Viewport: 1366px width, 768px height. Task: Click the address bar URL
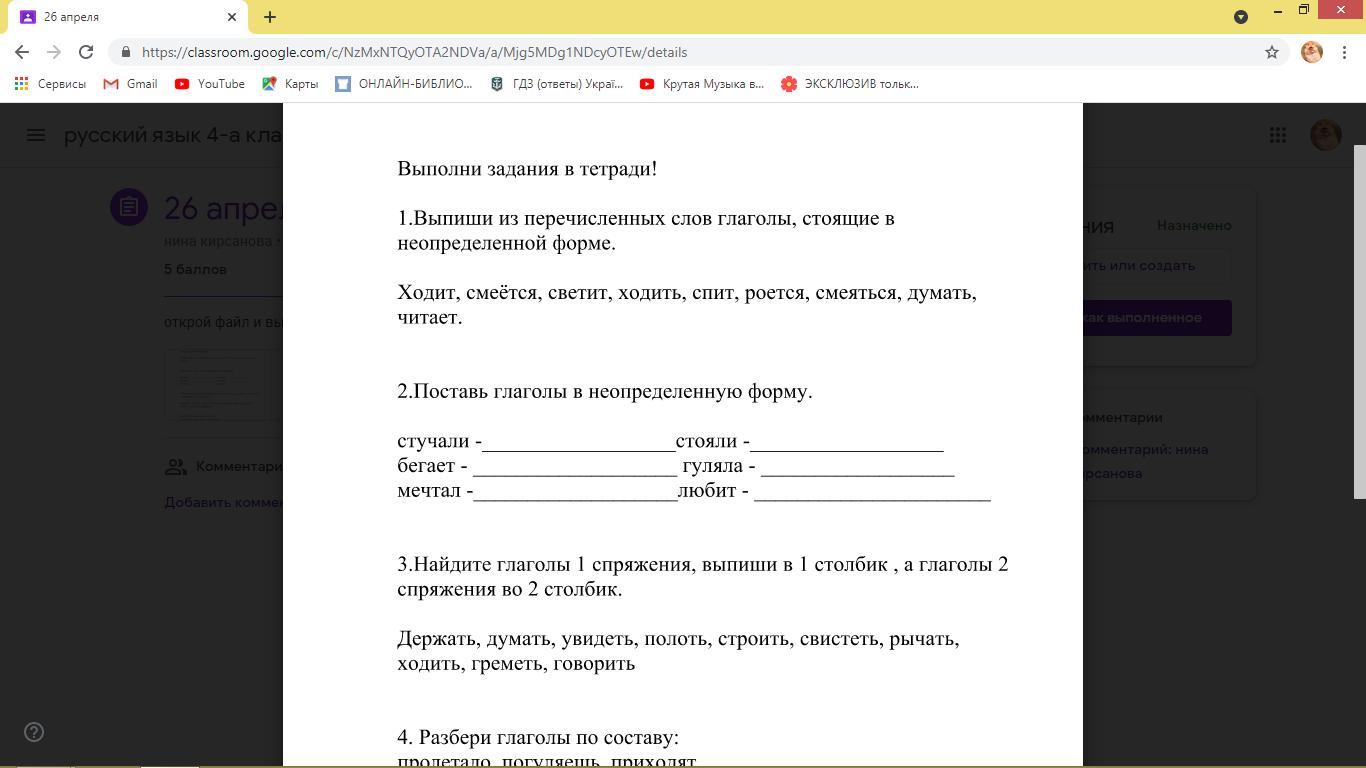414,52
